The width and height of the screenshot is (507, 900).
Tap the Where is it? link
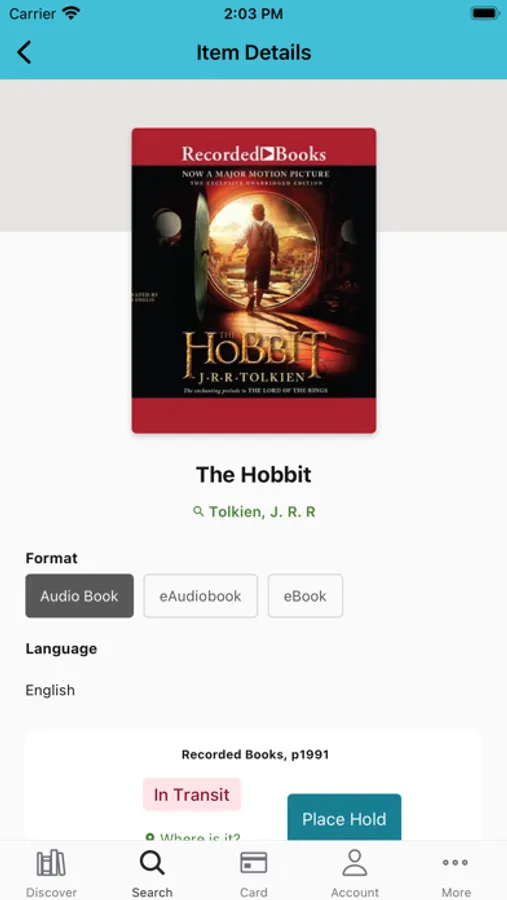(200, 837)
